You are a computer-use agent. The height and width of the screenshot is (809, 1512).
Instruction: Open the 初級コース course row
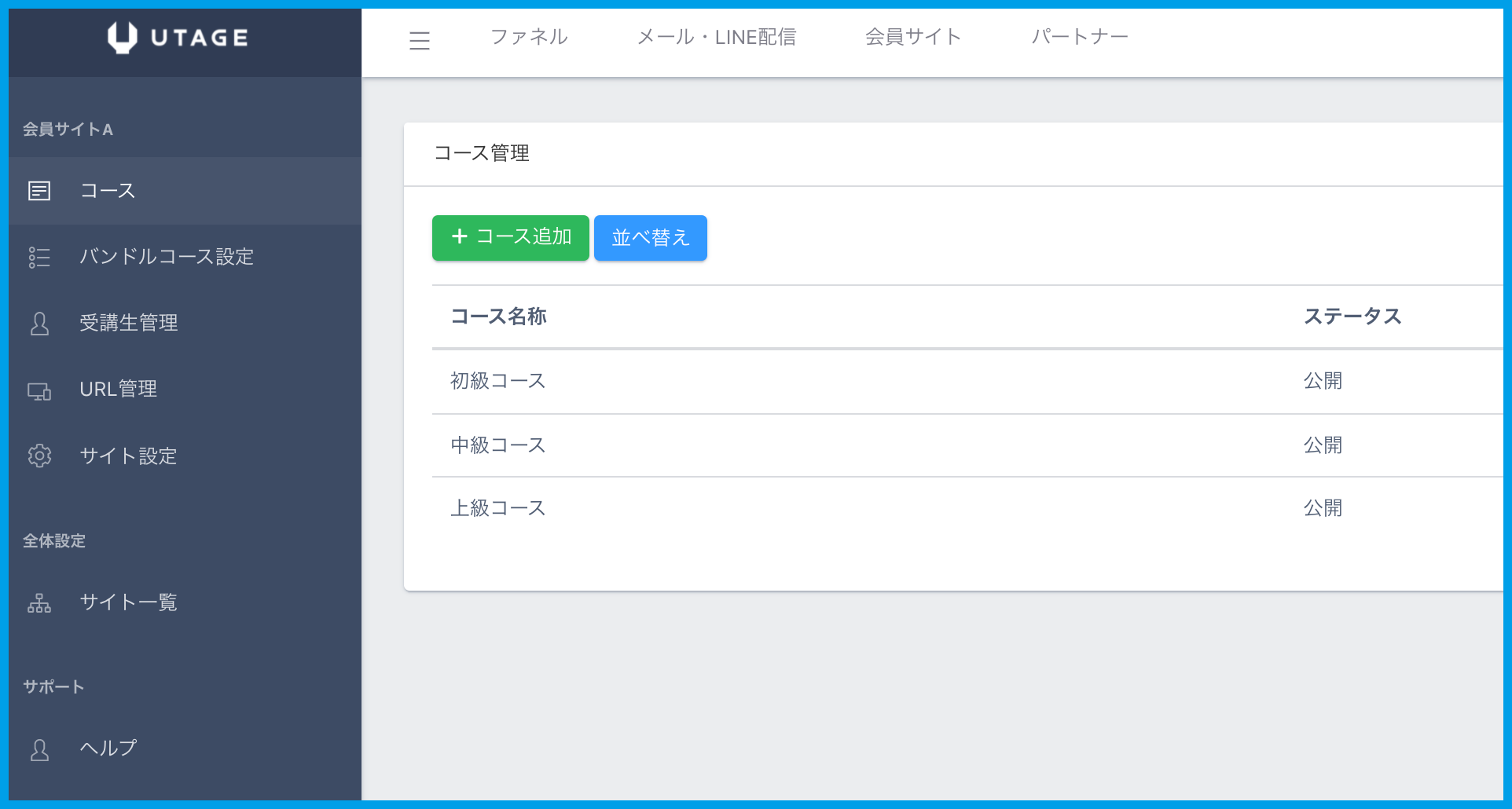point(497,381)
